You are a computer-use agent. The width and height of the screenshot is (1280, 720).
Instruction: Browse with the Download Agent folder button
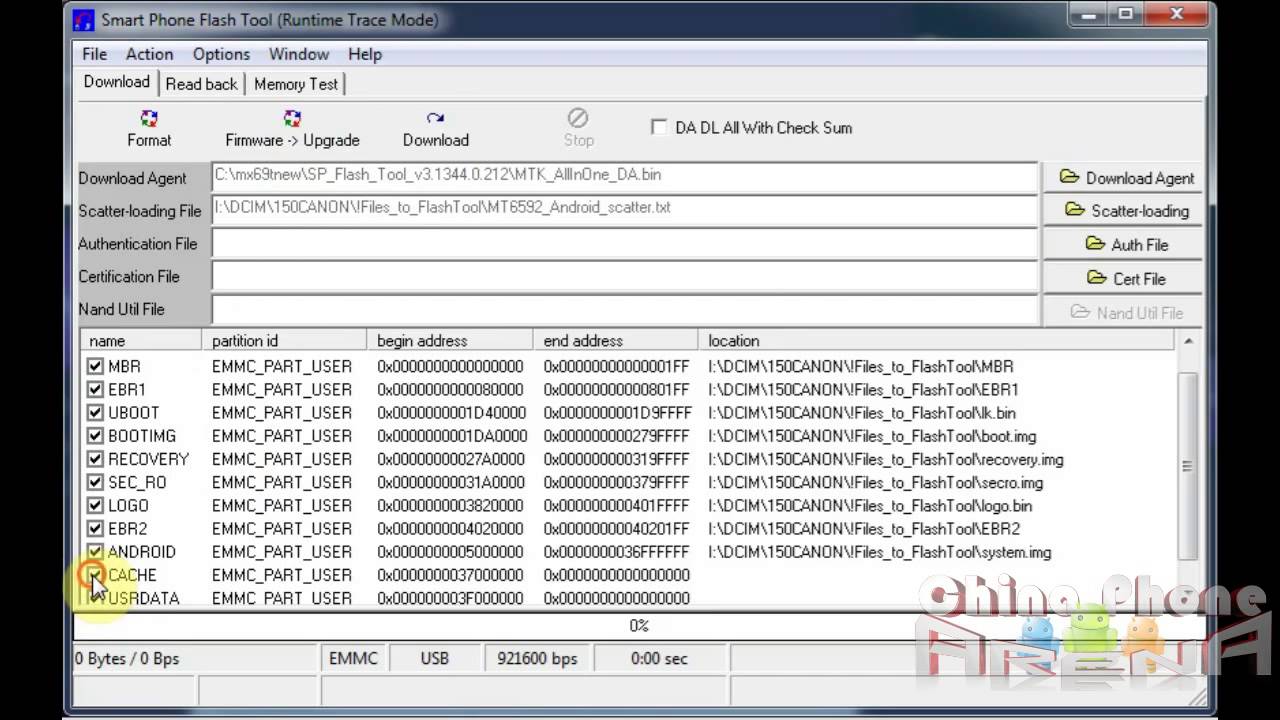1126,178
